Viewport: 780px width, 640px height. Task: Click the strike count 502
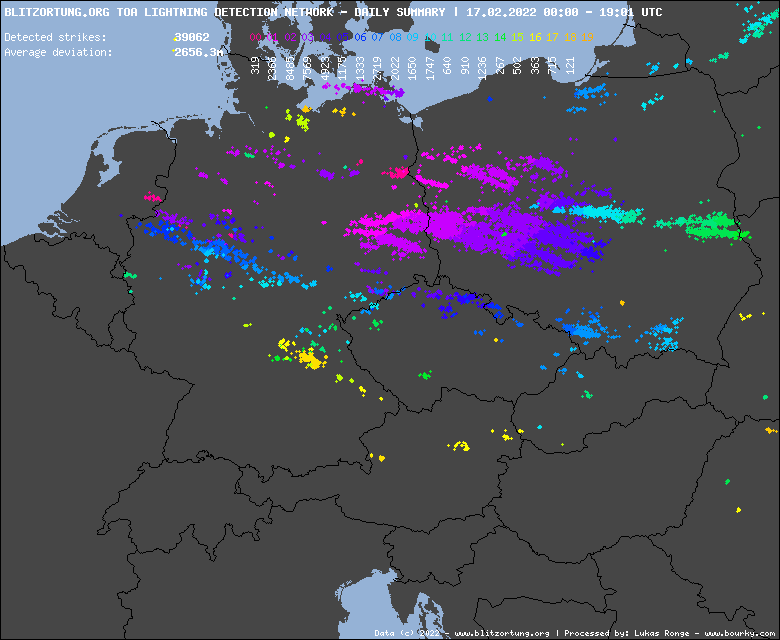[x=517, y=66]
